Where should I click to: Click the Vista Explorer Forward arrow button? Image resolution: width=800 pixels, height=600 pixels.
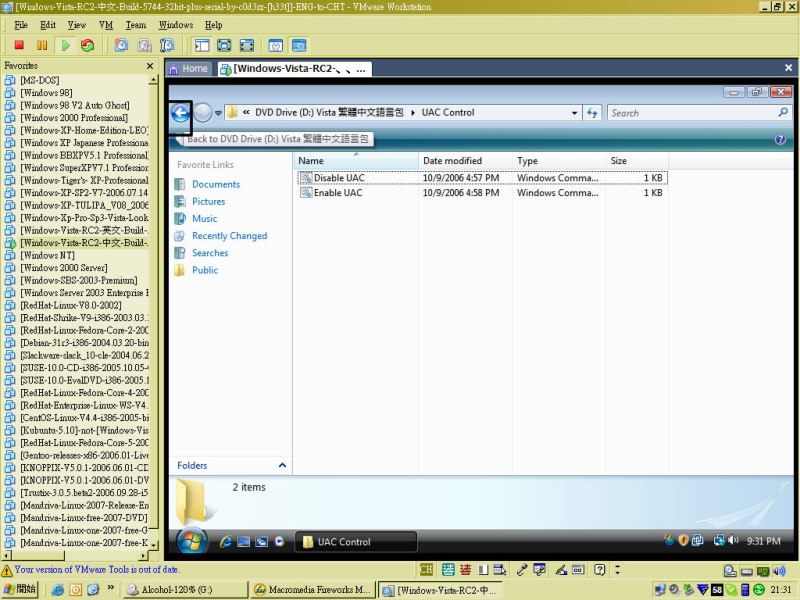pos(203,113)
